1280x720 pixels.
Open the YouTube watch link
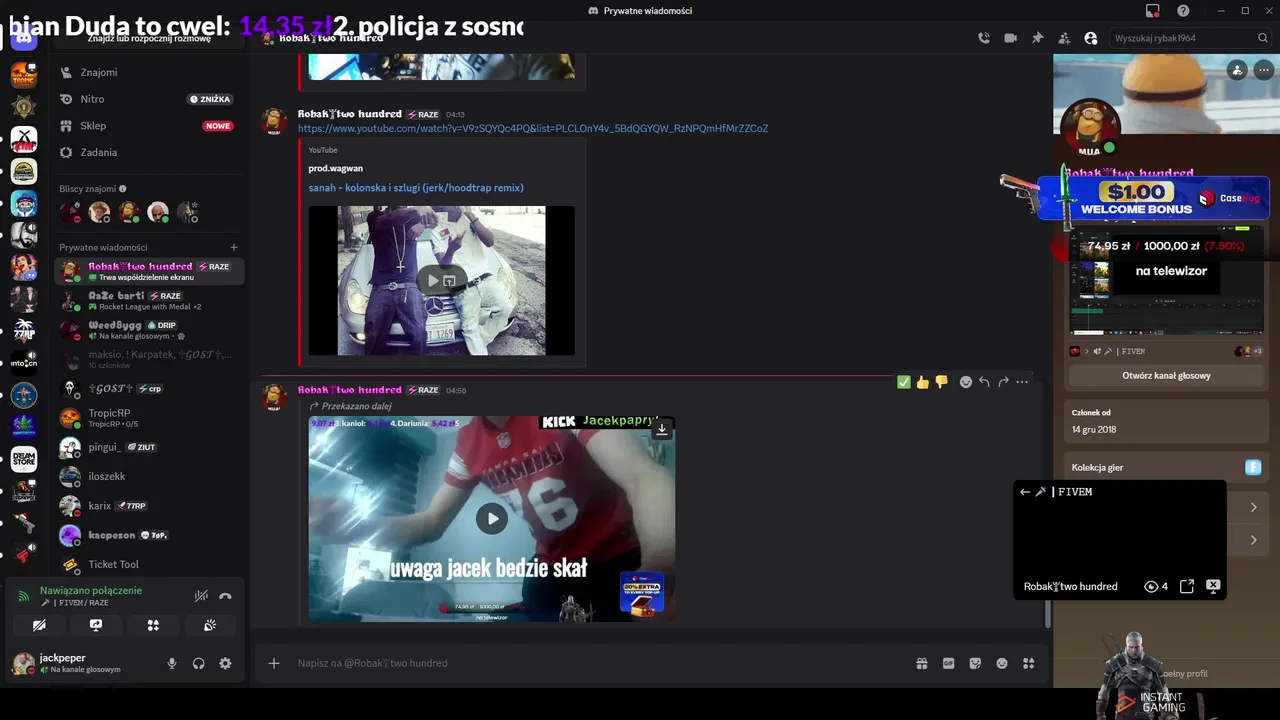[x=533, y=128]
